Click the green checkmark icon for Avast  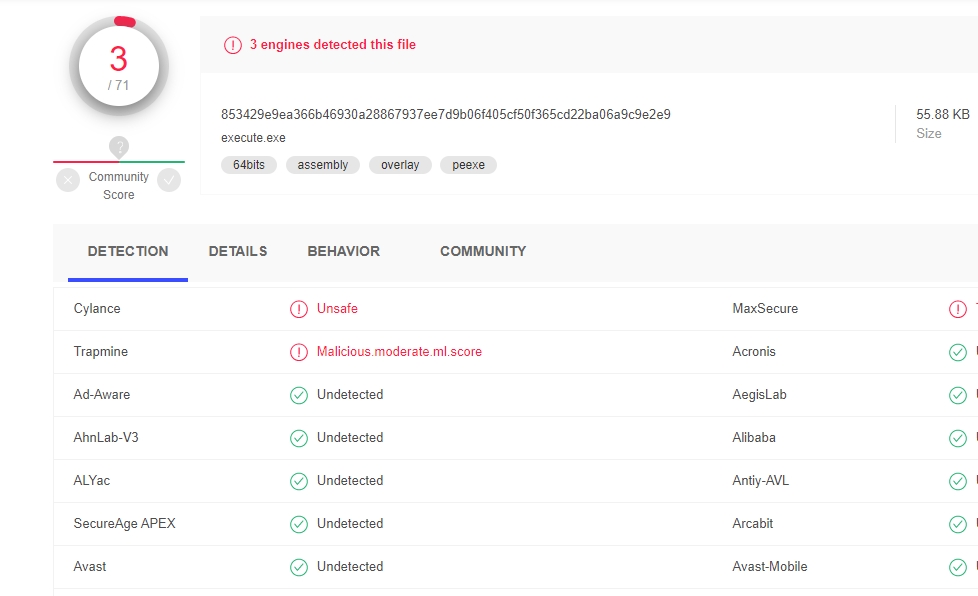[298, 567]
